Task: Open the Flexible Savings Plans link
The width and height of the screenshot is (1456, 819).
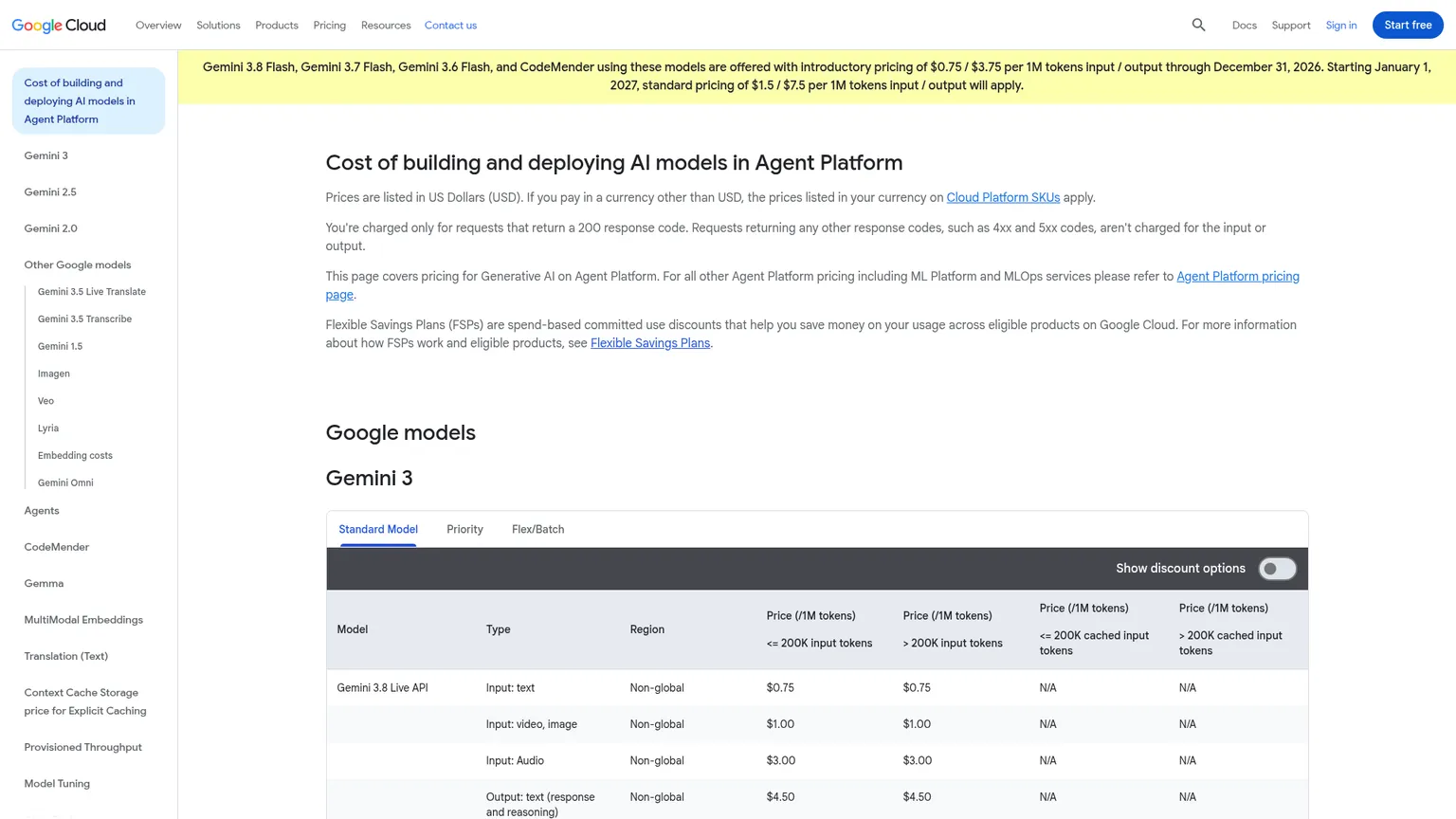Action: pyautogui.click(x=650, y=343)
